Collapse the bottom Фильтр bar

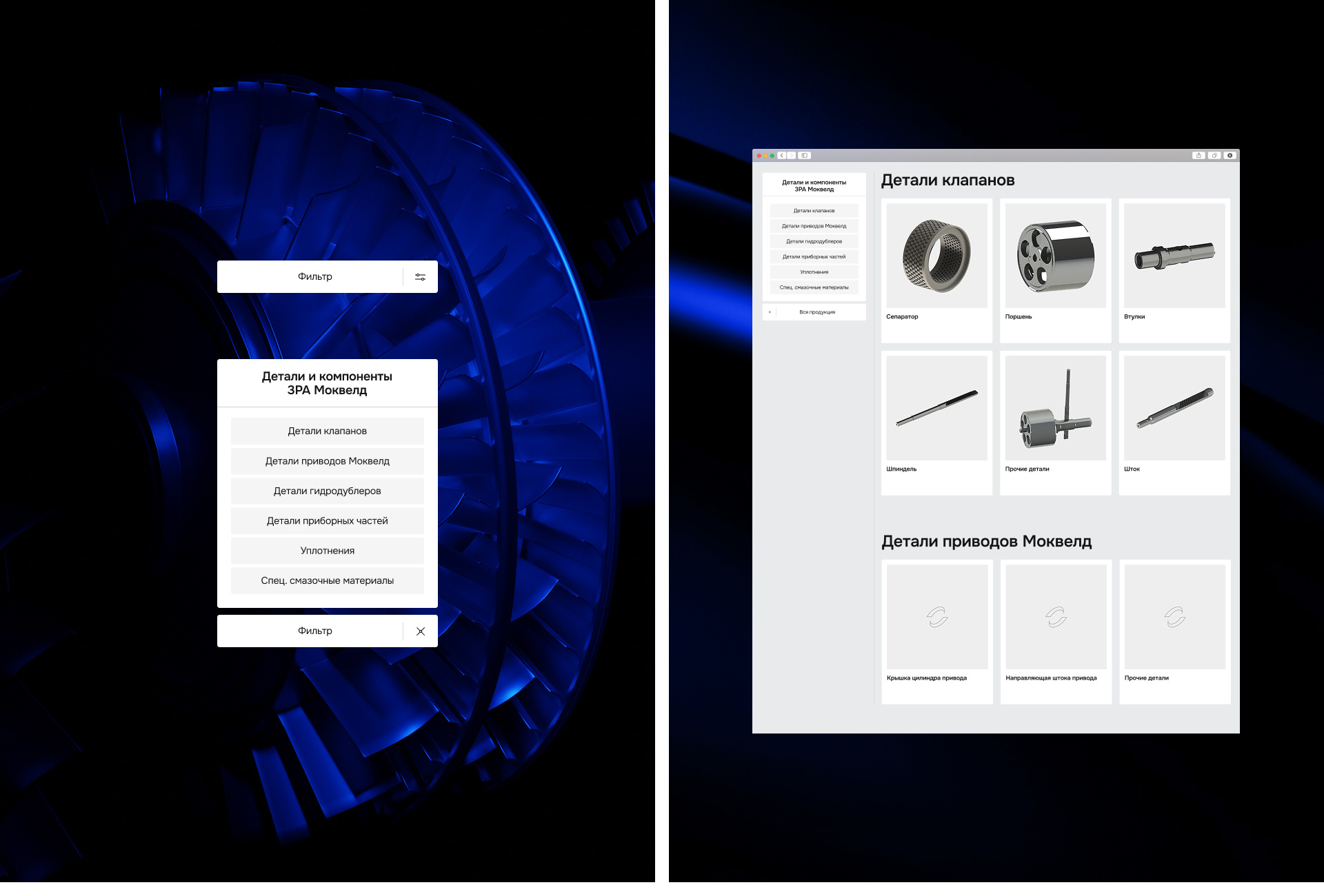314,631
